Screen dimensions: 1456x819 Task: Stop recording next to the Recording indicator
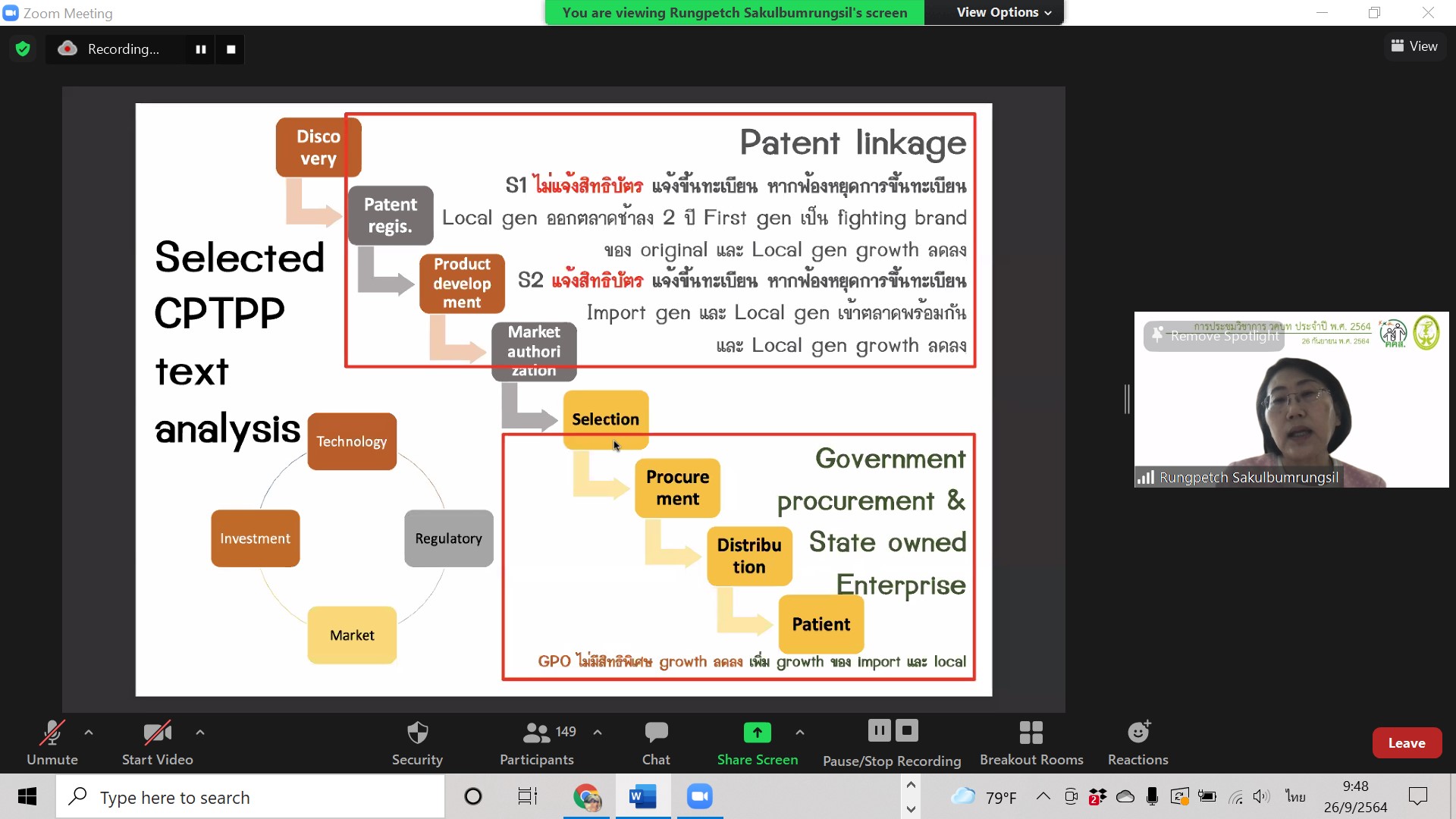(x=231, y=49)
